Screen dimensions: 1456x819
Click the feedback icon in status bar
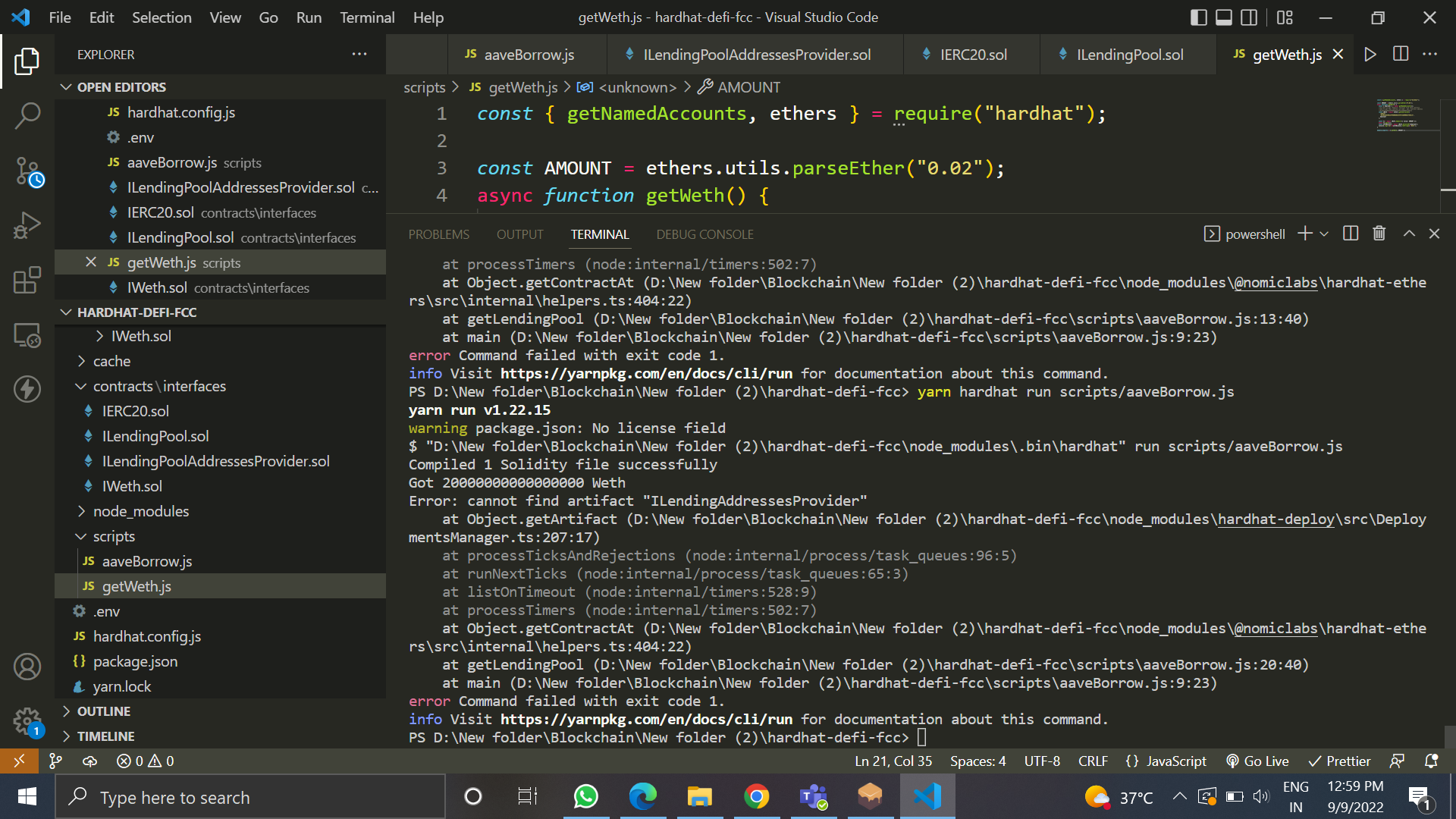pos(1397,761)
